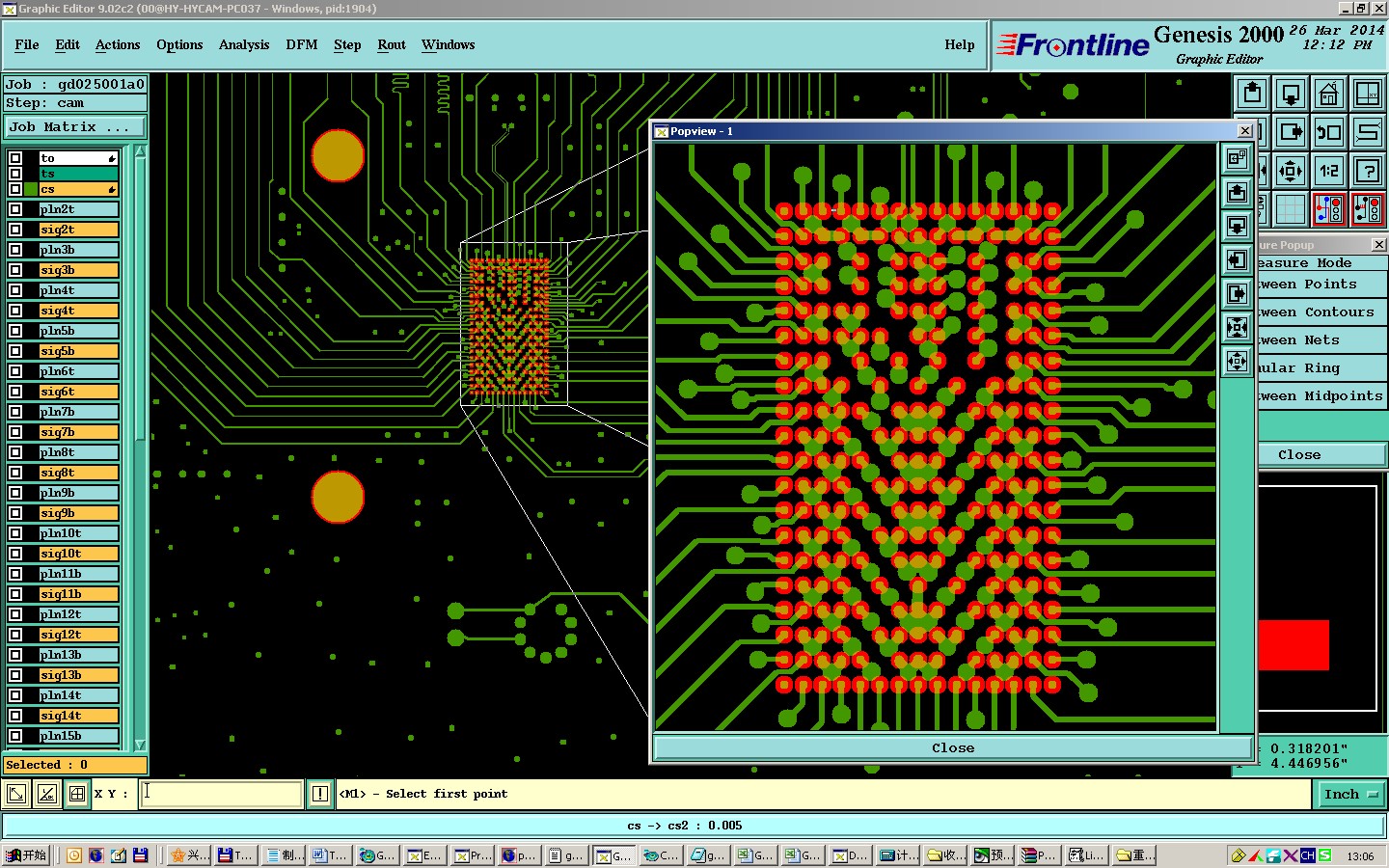Open the File menu
This screenshot has width=1389, height=868.
(27, 44)
